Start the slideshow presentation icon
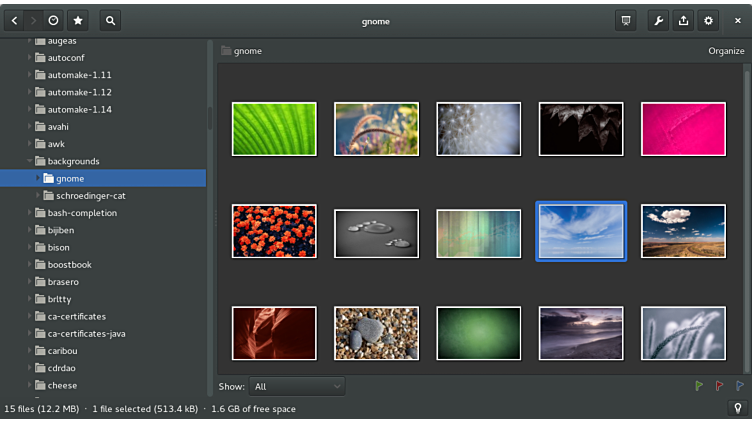Image resolution: width=752 pixels, height=423 pixels. pyautogui.click(x=626, y=20)
